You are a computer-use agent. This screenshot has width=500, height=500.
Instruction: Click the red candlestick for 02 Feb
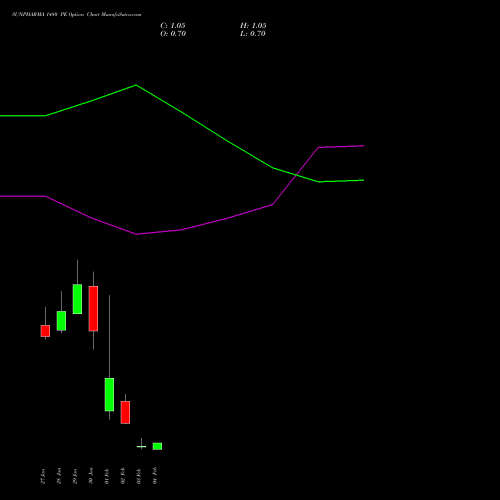coord(125,412)
